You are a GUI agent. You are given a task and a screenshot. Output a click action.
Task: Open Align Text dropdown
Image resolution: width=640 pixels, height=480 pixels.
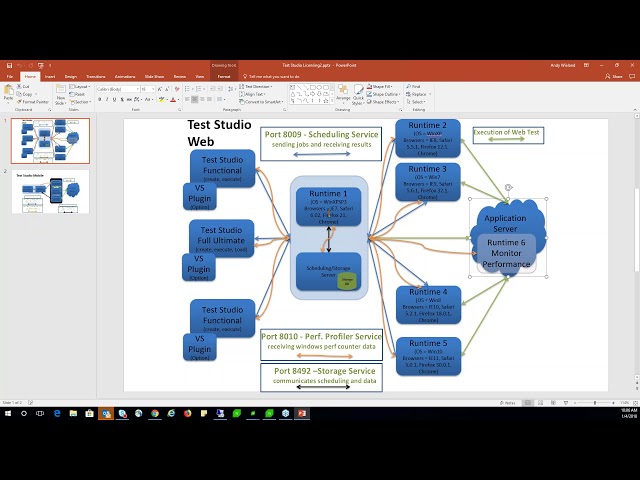pyautogui.click(x=252, y=94)
